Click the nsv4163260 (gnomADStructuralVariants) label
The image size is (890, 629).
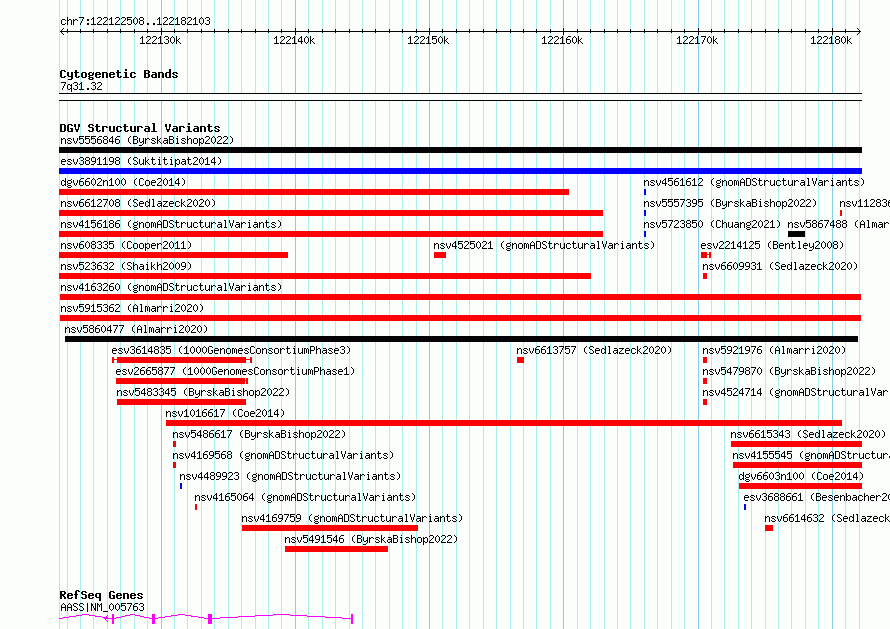[171, 287]
